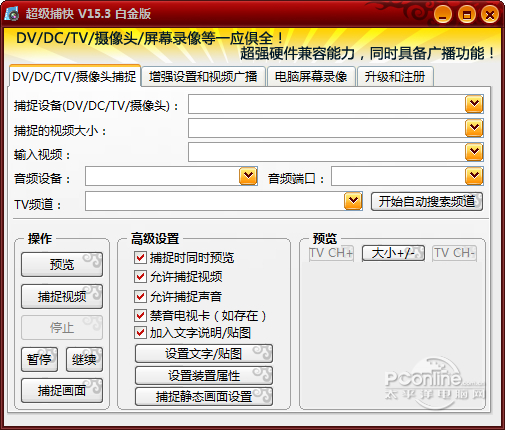Start 开始自动搜索频道 channel search
This screenshot has width=505, height=430.
point(427,201)
